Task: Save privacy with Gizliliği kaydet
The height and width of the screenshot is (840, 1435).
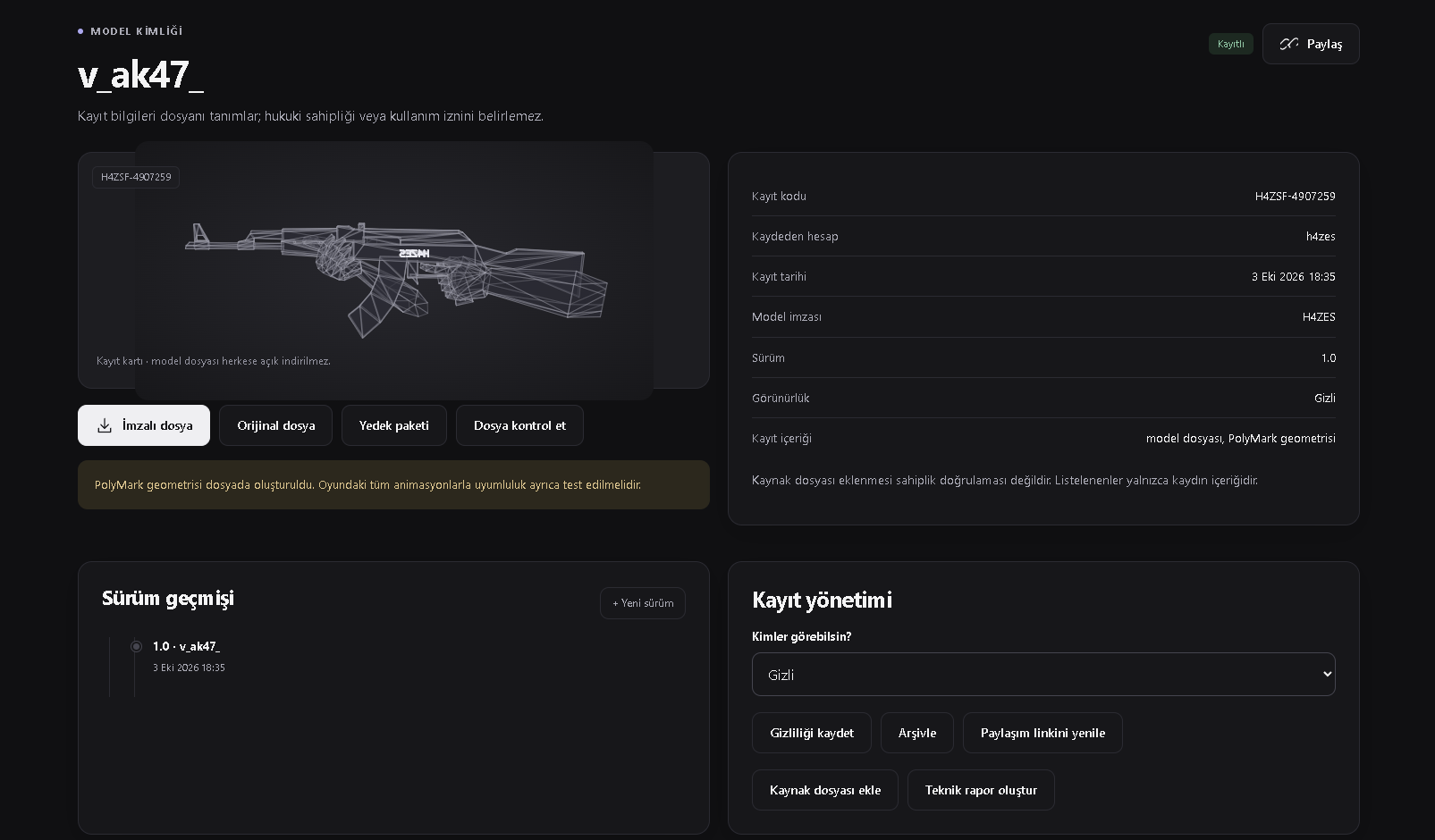Action: pos(812,733)
